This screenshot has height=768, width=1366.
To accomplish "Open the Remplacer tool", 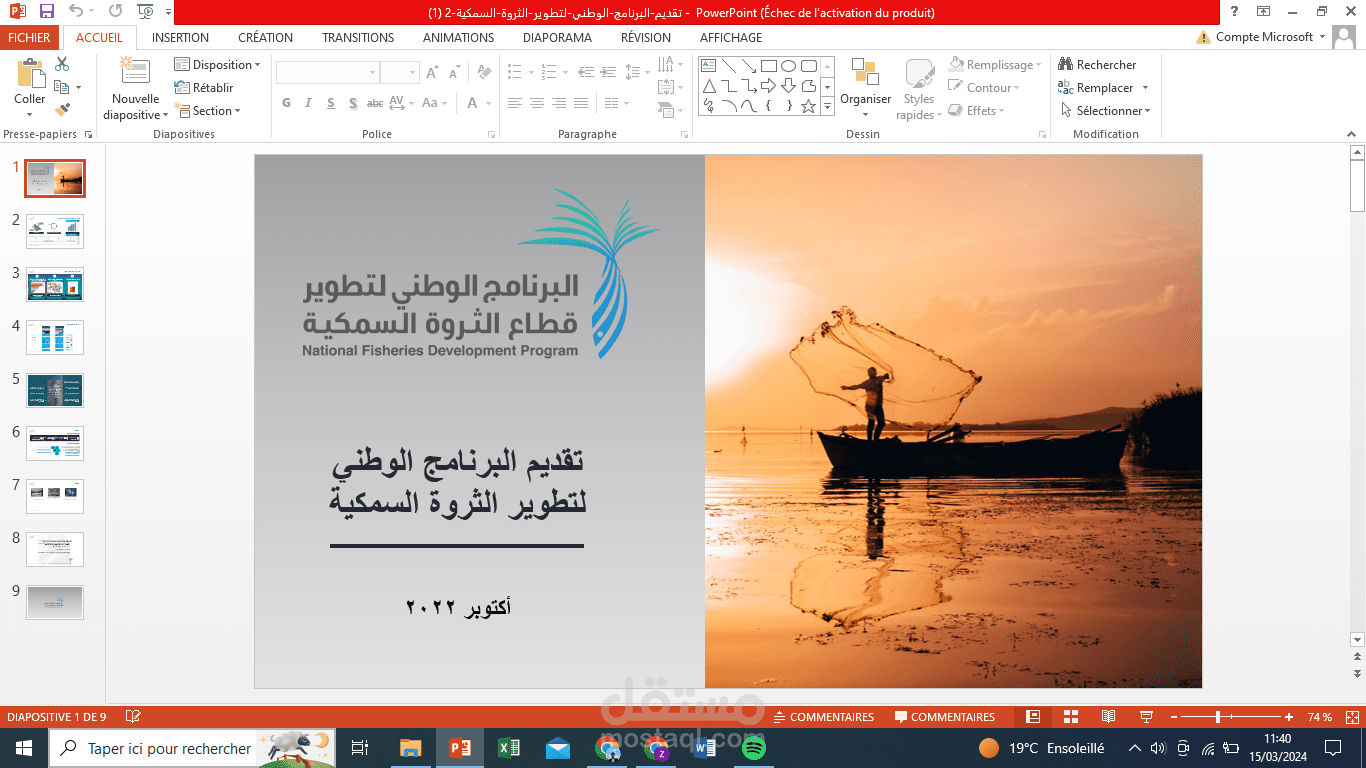I will point(1100,87).
